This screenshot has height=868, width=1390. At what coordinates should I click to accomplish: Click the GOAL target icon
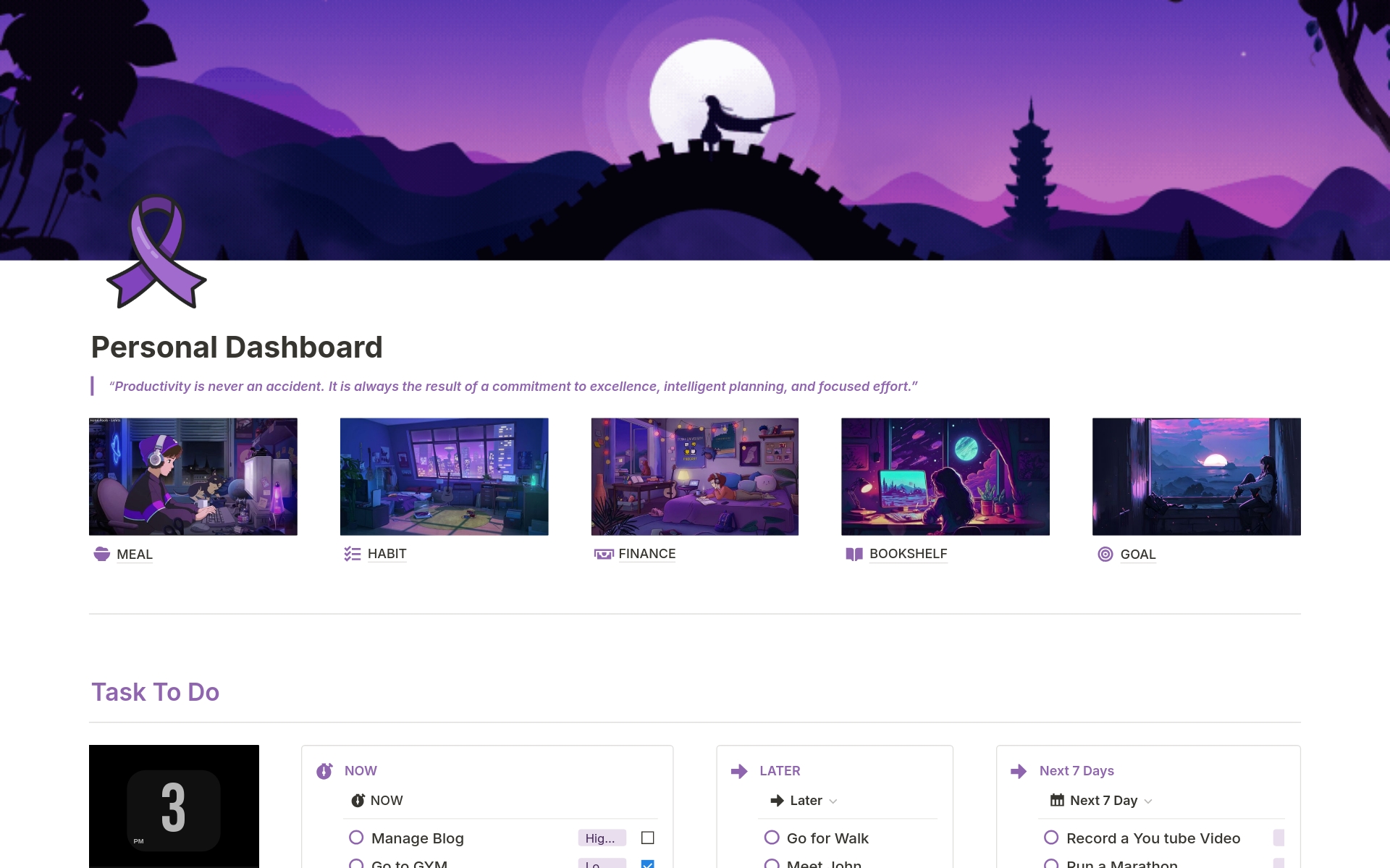1105,555
